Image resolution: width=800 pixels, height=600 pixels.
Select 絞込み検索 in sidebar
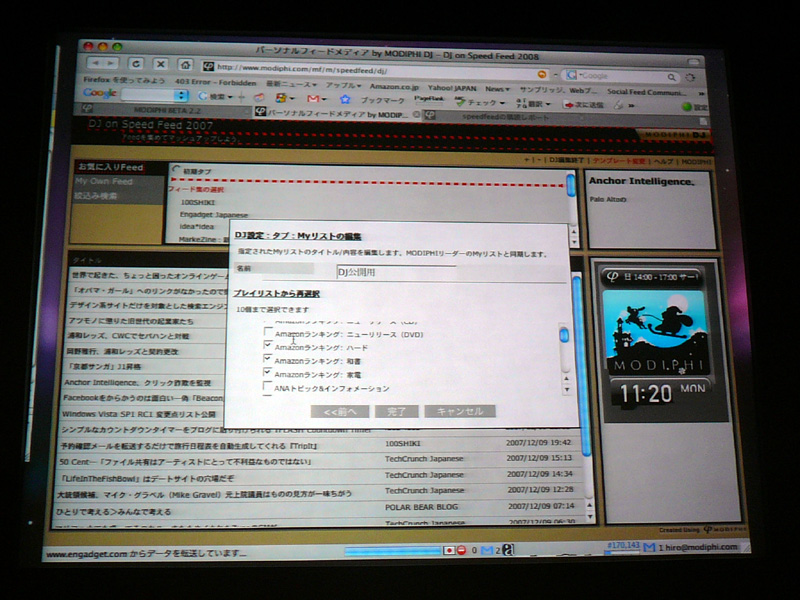95,196
